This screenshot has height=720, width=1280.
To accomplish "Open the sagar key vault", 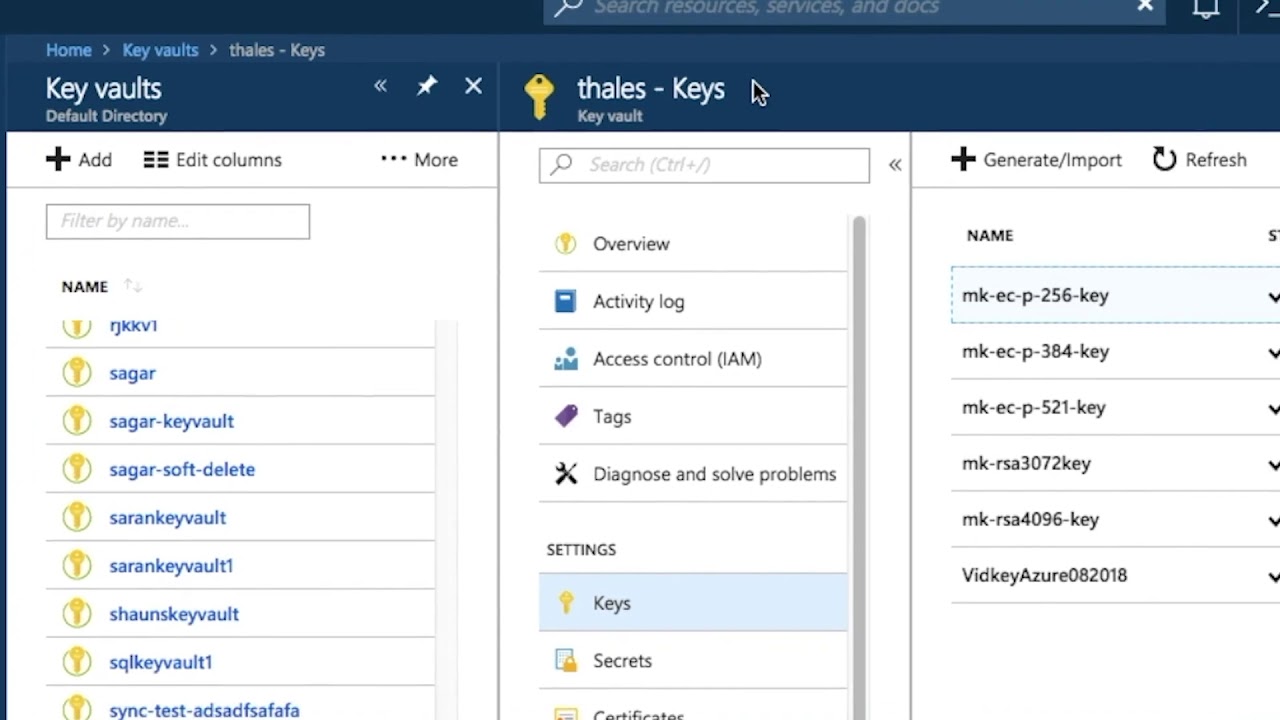I will [x=132, y=373].
